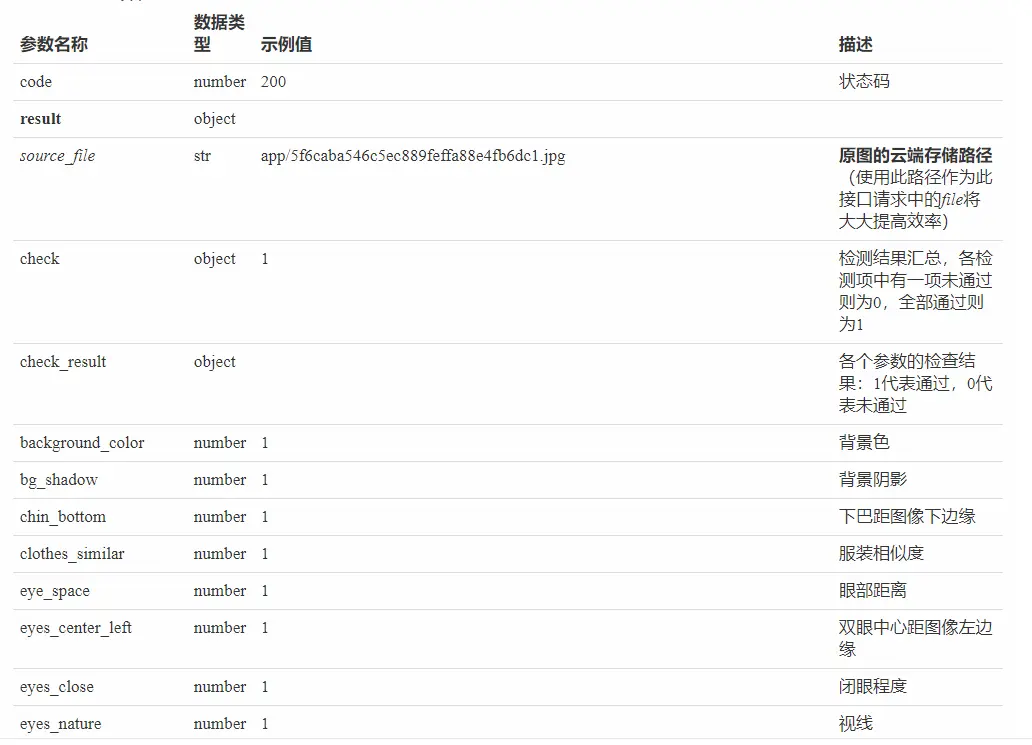Select the eyes_nature parameter name
The width and height of the screenshot is (1032, 745).
61,724
